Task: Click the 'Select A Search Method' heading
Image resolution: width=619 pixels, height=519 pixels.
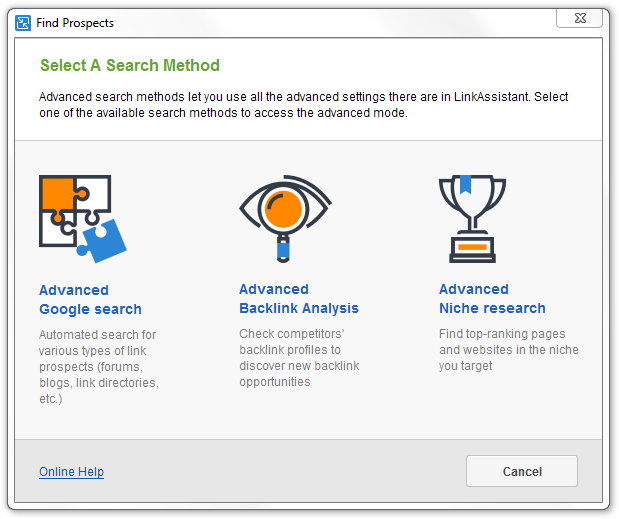Action: [x=130, y=66]
